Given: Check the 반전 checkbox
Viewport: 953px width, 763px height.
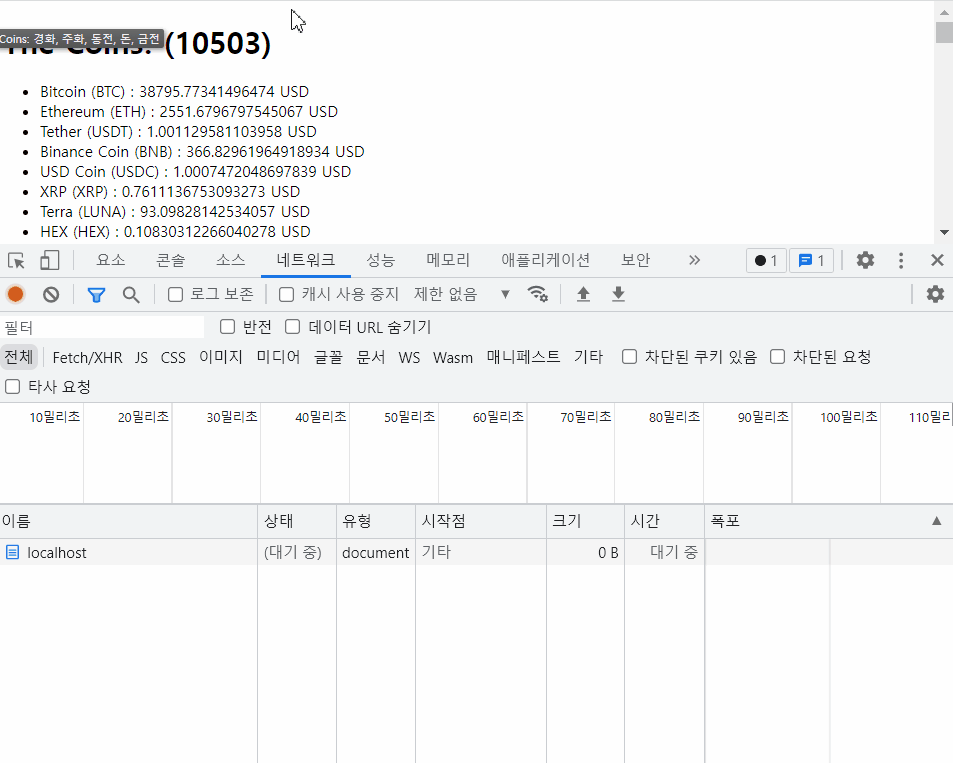Looking at the screenshot, I should tap(227, 327).
